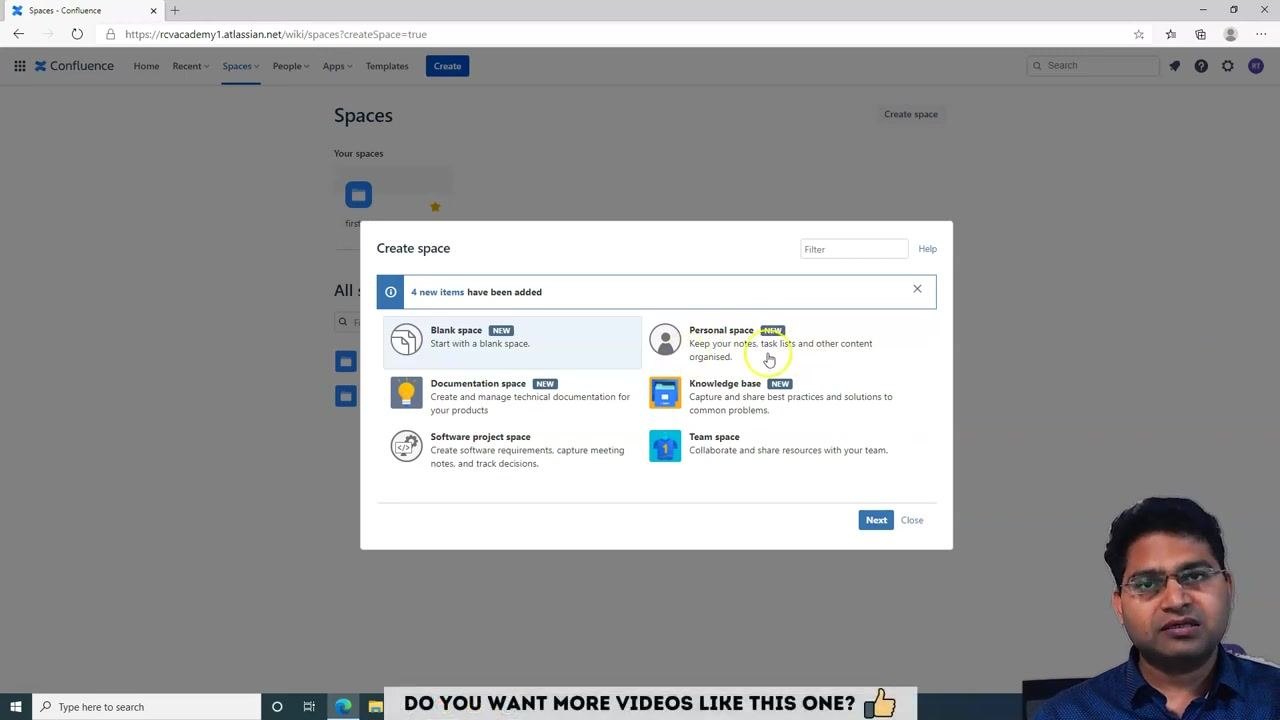Image resolution: width=1280 pixels, height=720 pixels.
Task: Dismiss the new items info banner
Action: coord(917,289)
